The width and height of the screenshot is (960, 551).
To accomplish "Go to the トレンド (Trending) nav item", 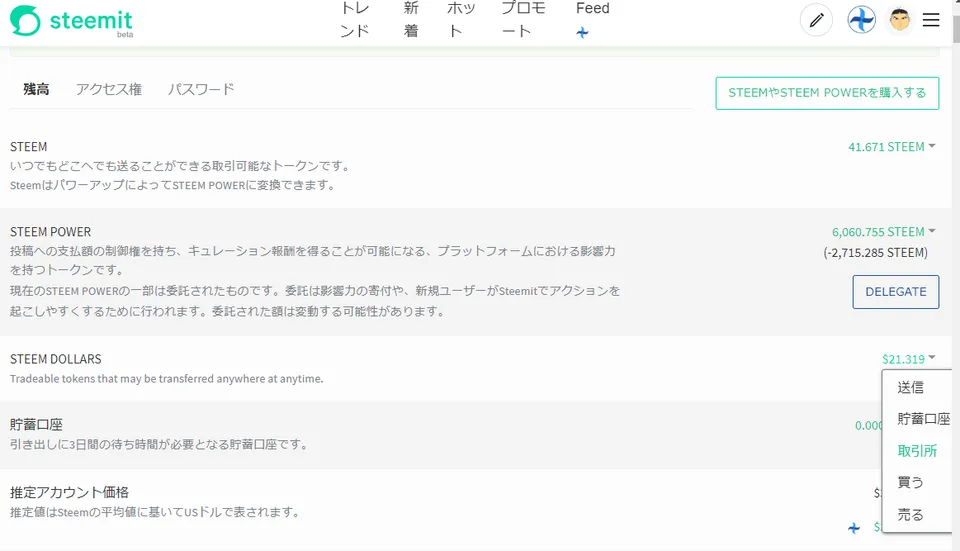I will [x=355, y=20].
